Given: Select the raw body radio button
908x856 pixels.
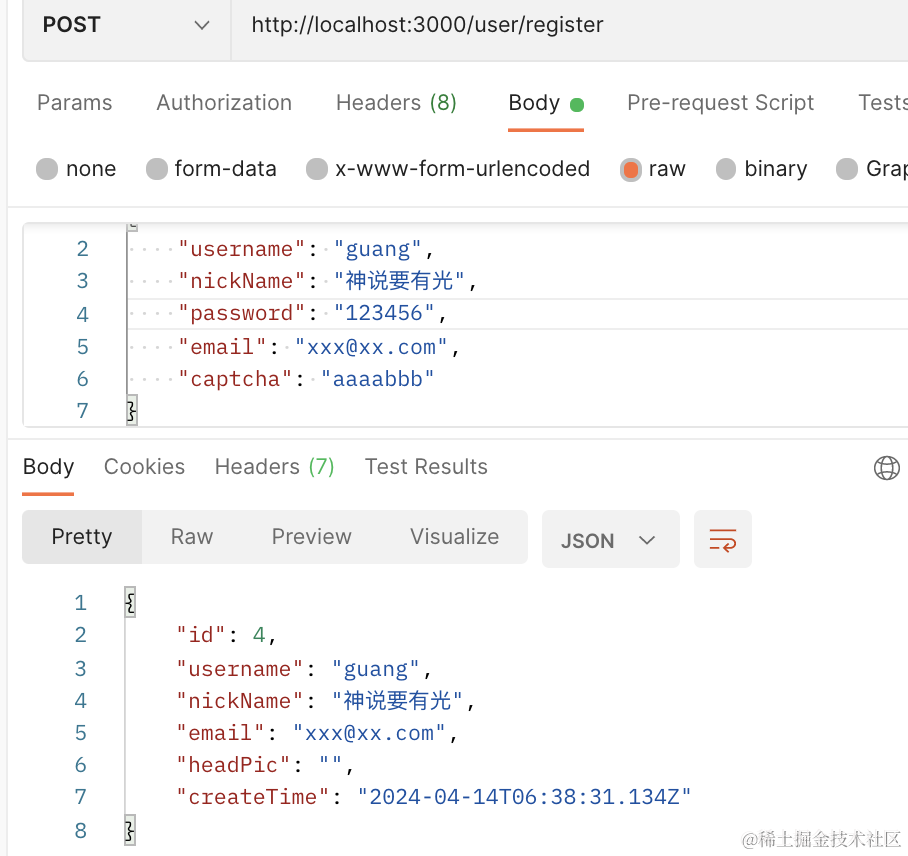Looking at the screenshot, I should coord(630,169).
